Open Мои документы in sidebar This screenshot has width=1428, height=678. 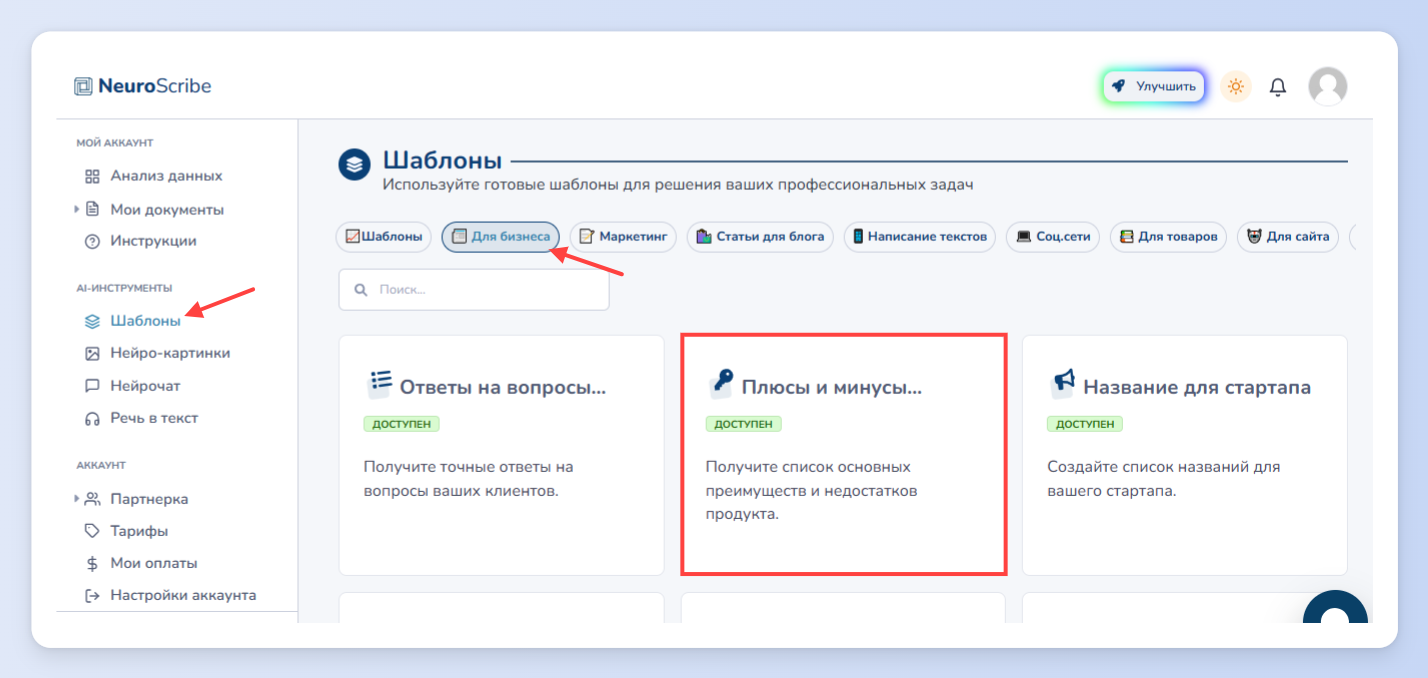167,210
